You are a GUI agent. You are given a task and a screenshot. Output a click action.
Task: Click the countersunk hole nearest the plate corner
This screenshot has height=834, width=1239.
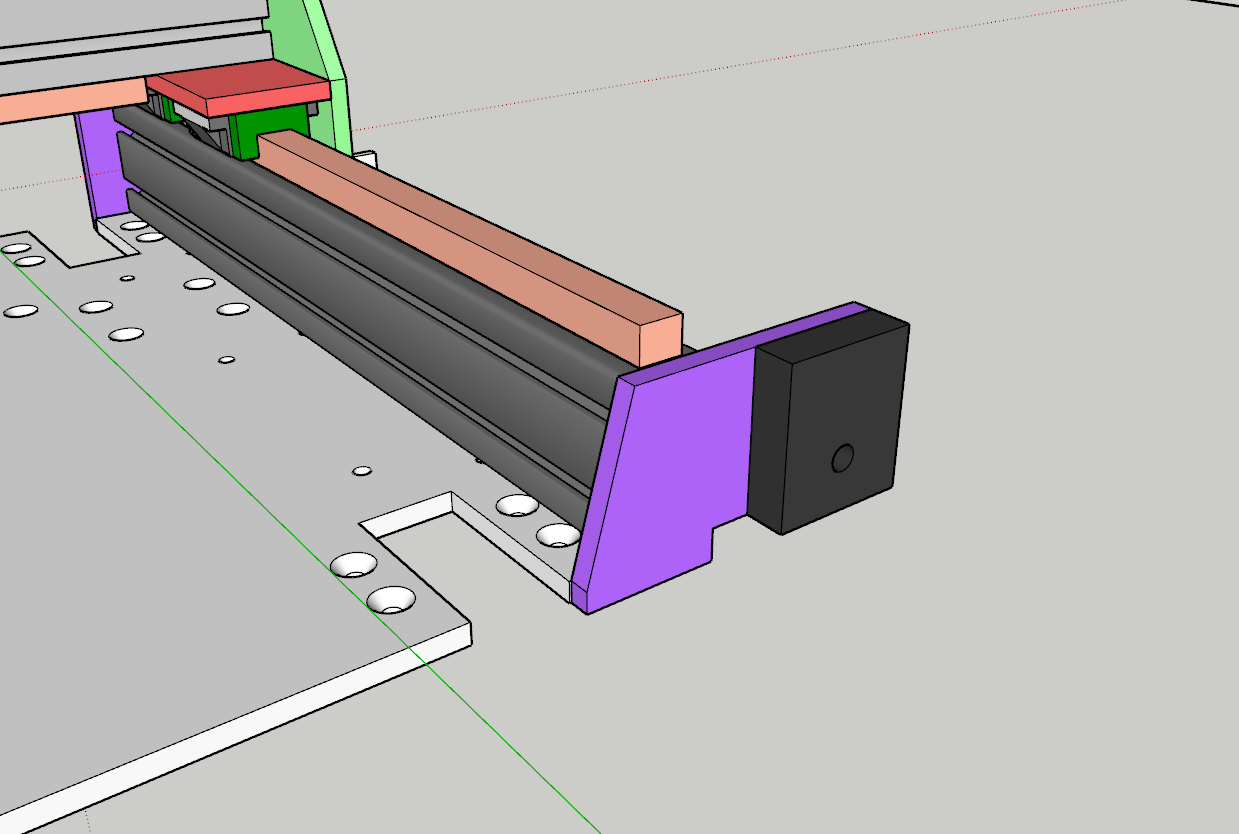click(x=392, y=600)
